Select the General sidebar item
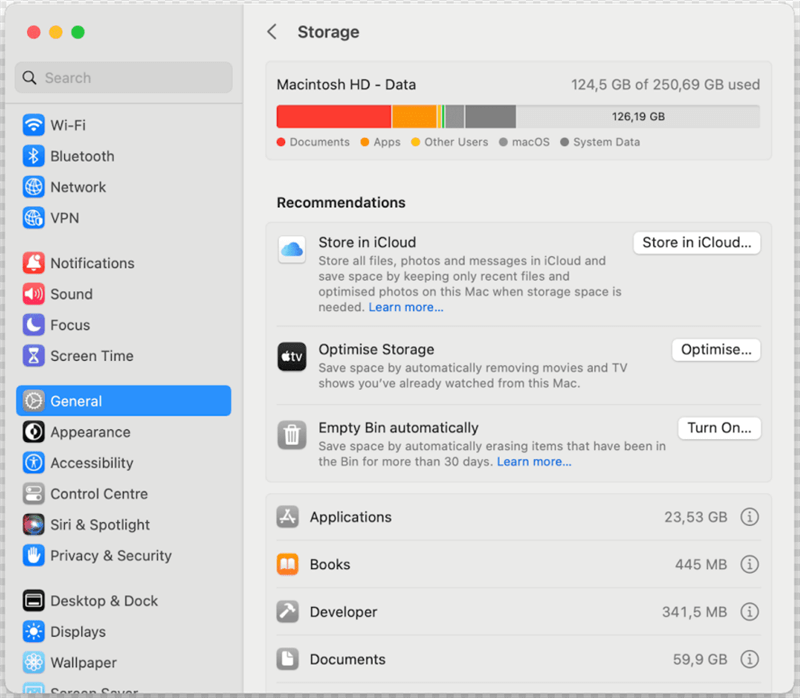This screenshot has height=698, width=800. coord(123,401)
